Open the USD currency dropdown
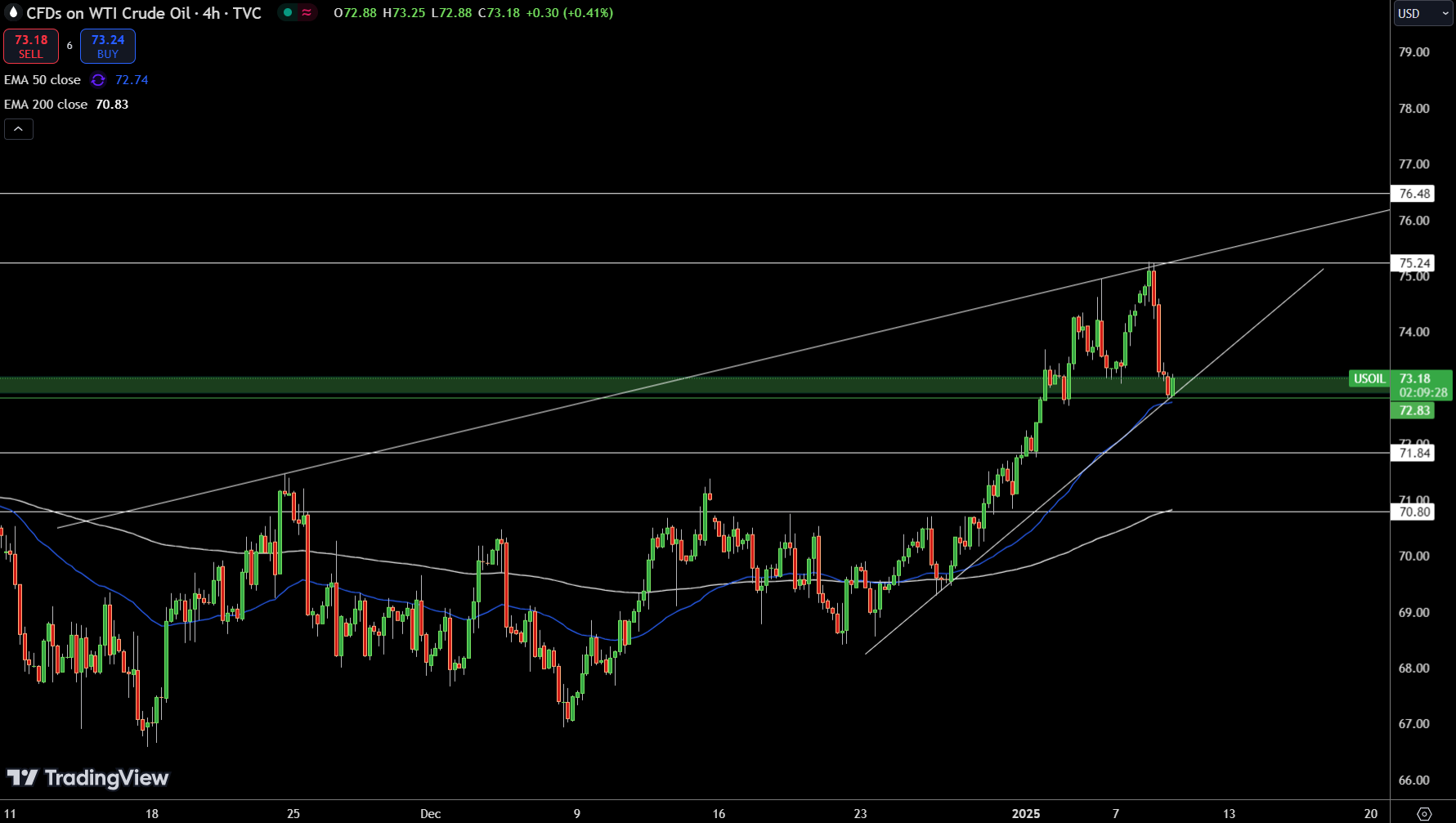This screenshot has height=823, width=1456. tap(1423, 13)
